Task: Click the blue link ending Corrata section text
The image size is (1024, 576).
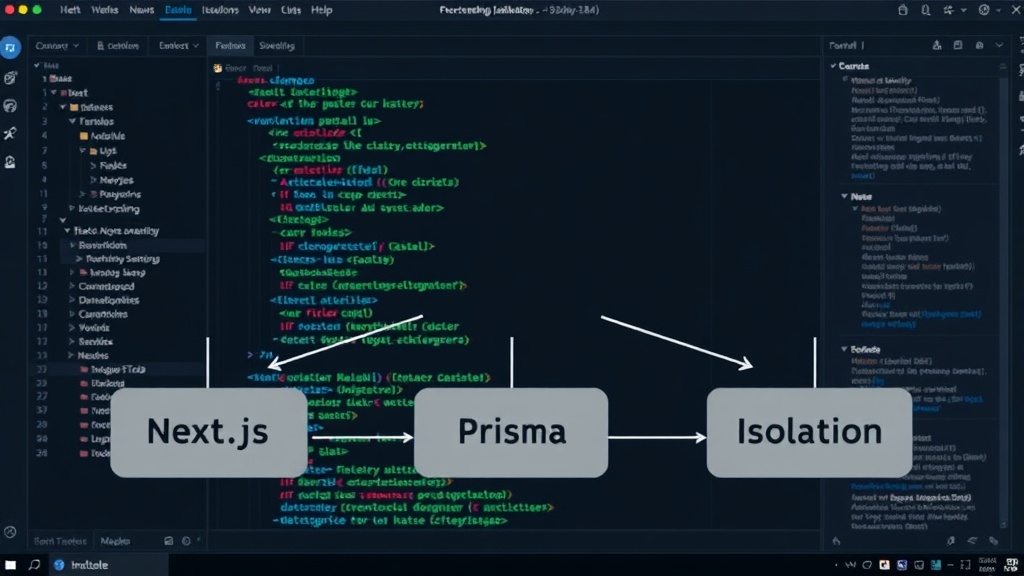Action: pyautogui.click(x=862, y=176)
